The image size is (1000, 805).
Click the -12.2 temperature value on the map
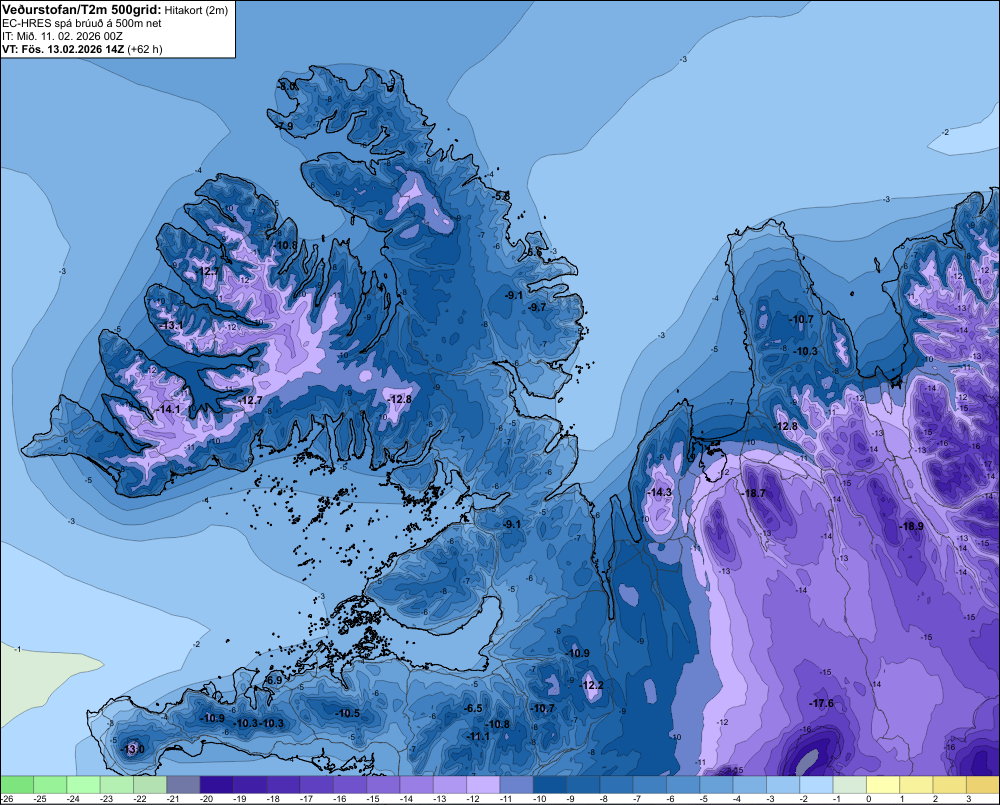click(591, 685)
